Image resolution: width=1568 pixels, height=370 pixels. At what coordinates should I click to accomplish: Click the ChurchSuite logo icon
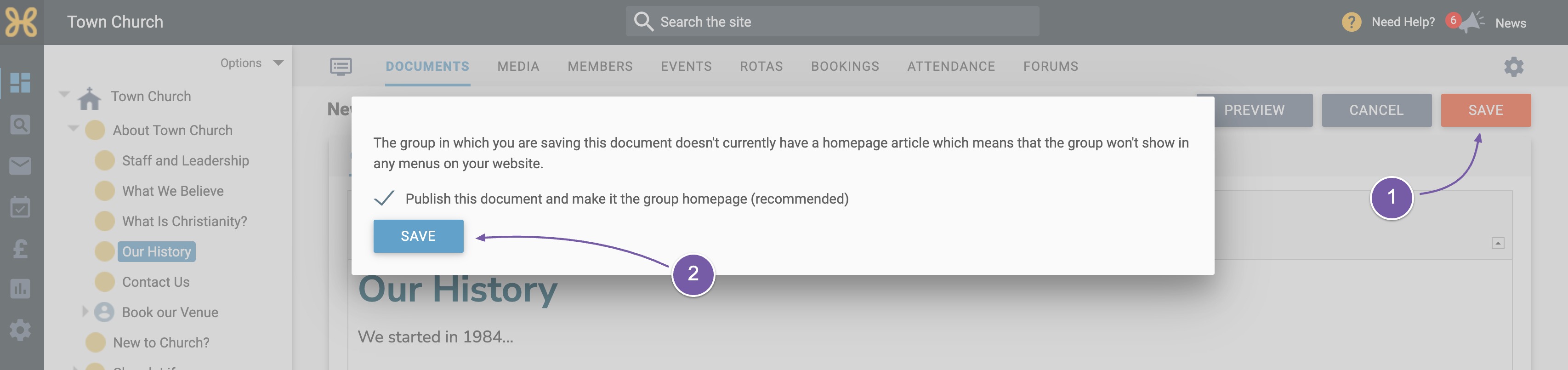[x=21, y=22]
